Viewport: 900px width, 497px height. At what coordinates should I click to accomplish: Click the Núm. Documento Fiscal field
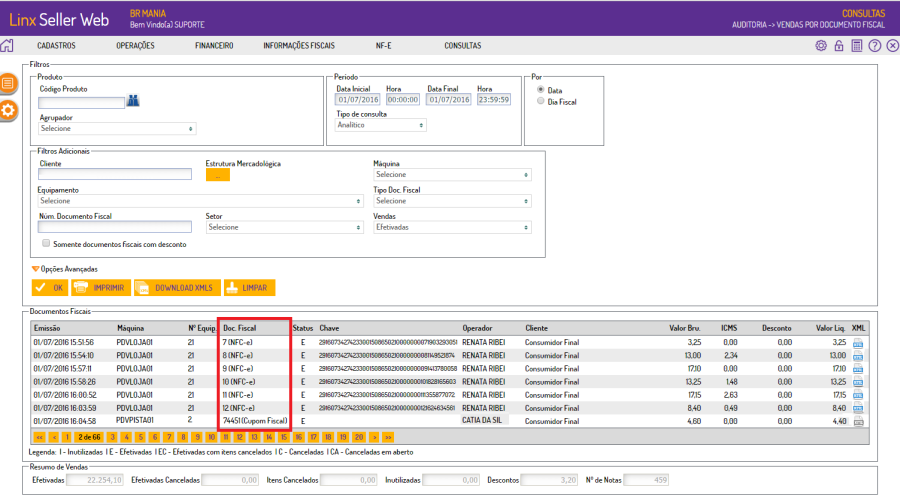(x=115, y=227)
